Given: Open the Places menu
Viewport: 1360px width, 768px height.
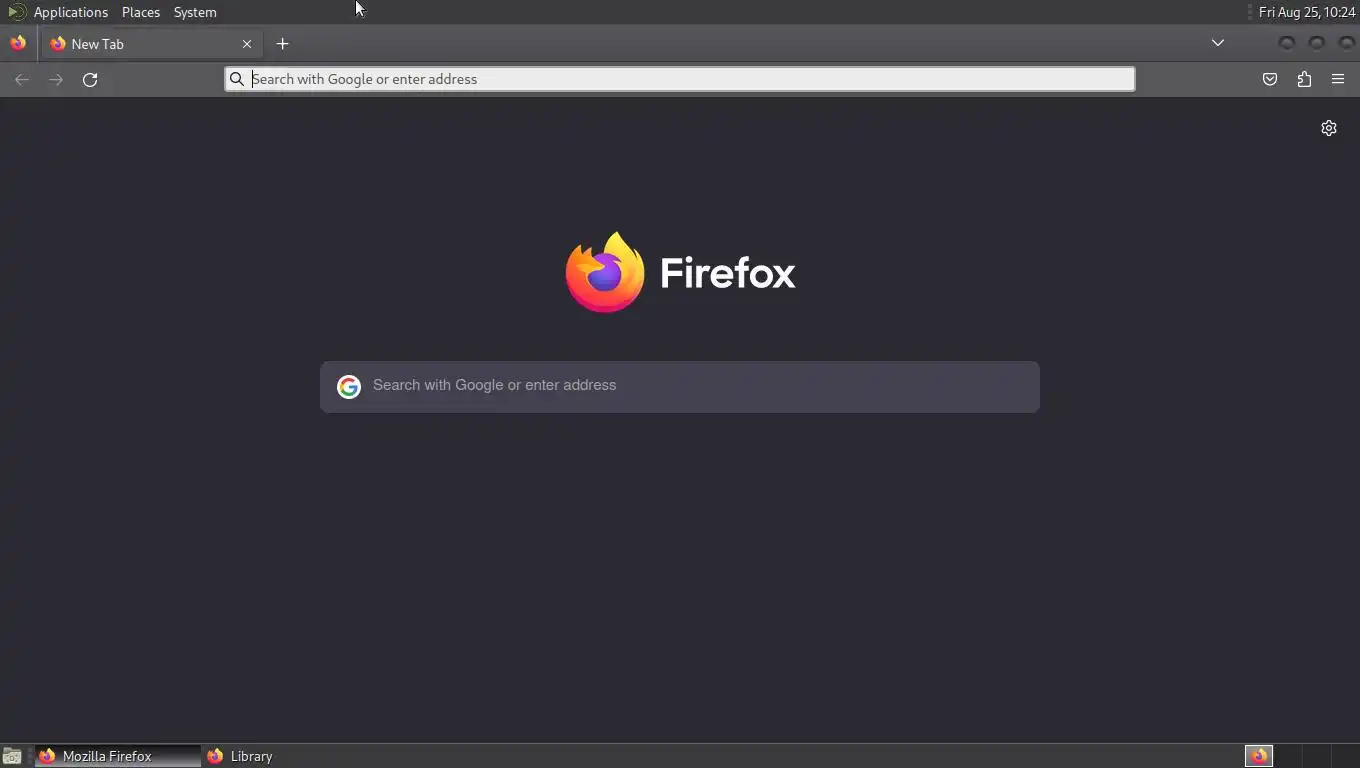Looking at the screenshot, I should tap(141, 12).
